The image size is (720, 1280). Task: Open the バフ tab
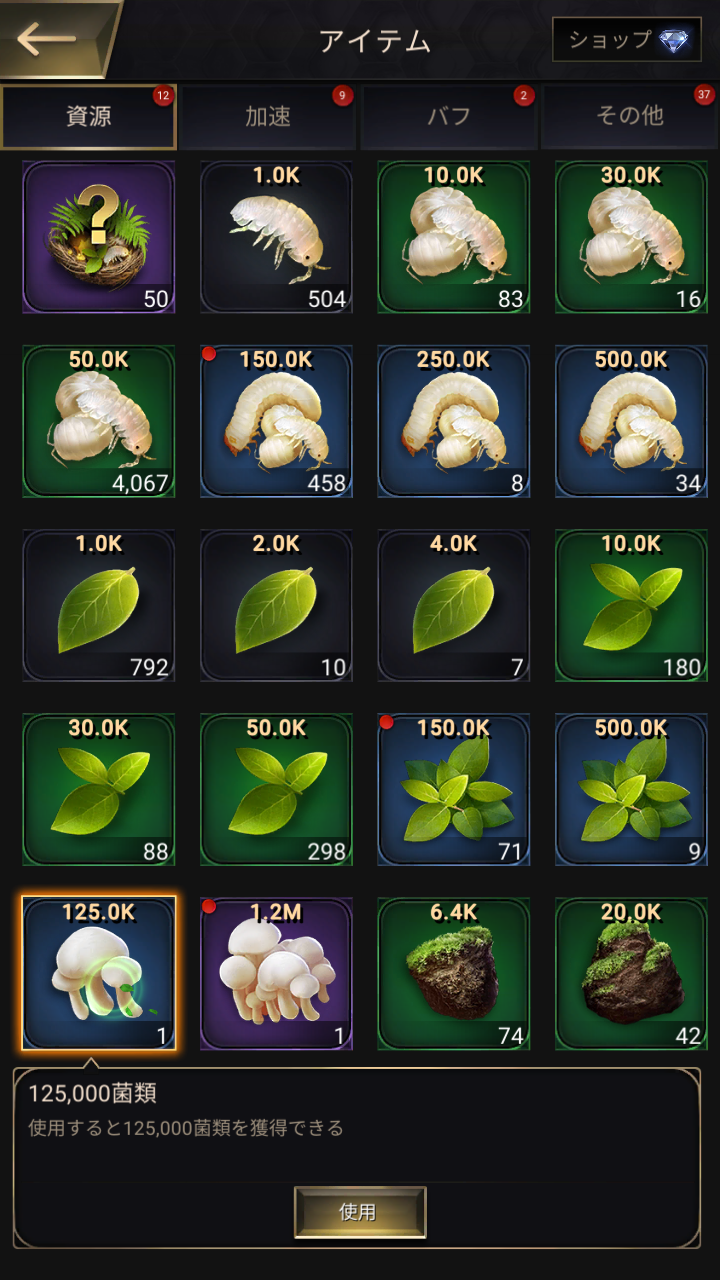[448, 117]
